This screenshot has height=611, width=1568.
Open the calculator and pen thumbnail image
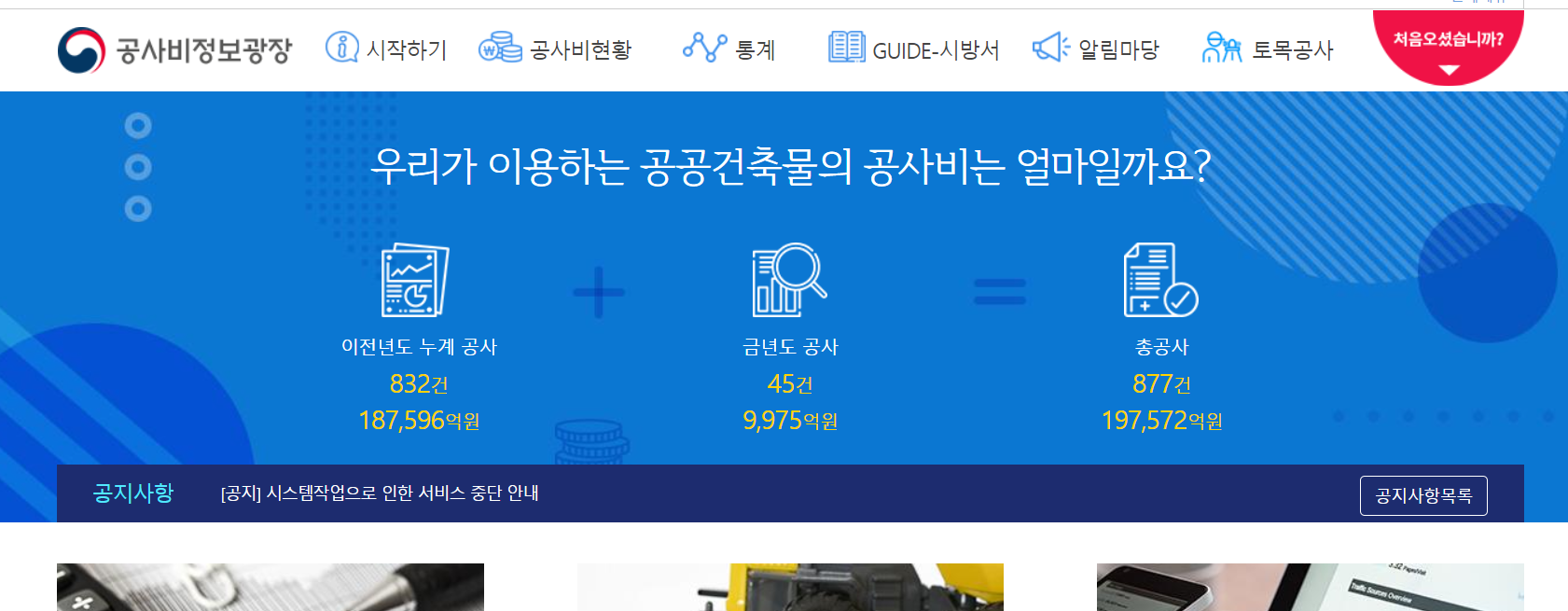271,587
